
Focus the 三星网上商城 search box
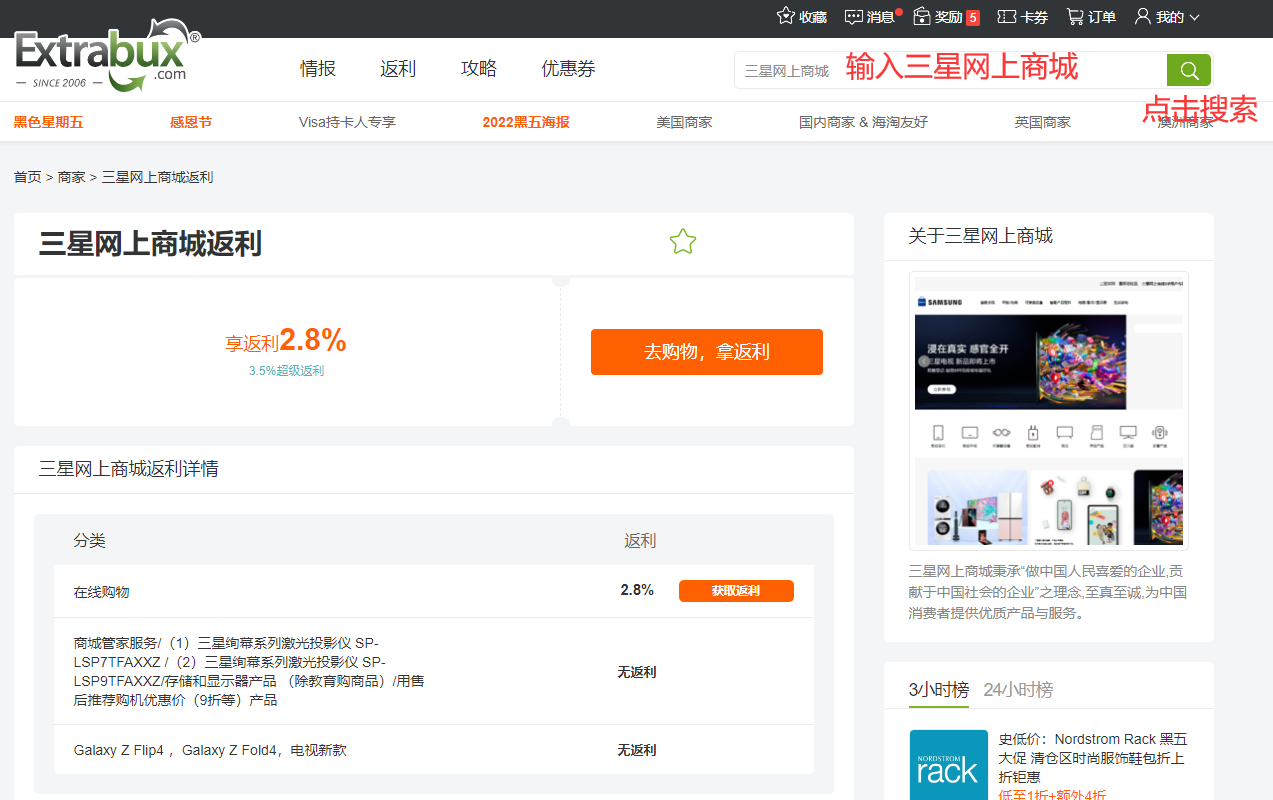tap(950, 70)
